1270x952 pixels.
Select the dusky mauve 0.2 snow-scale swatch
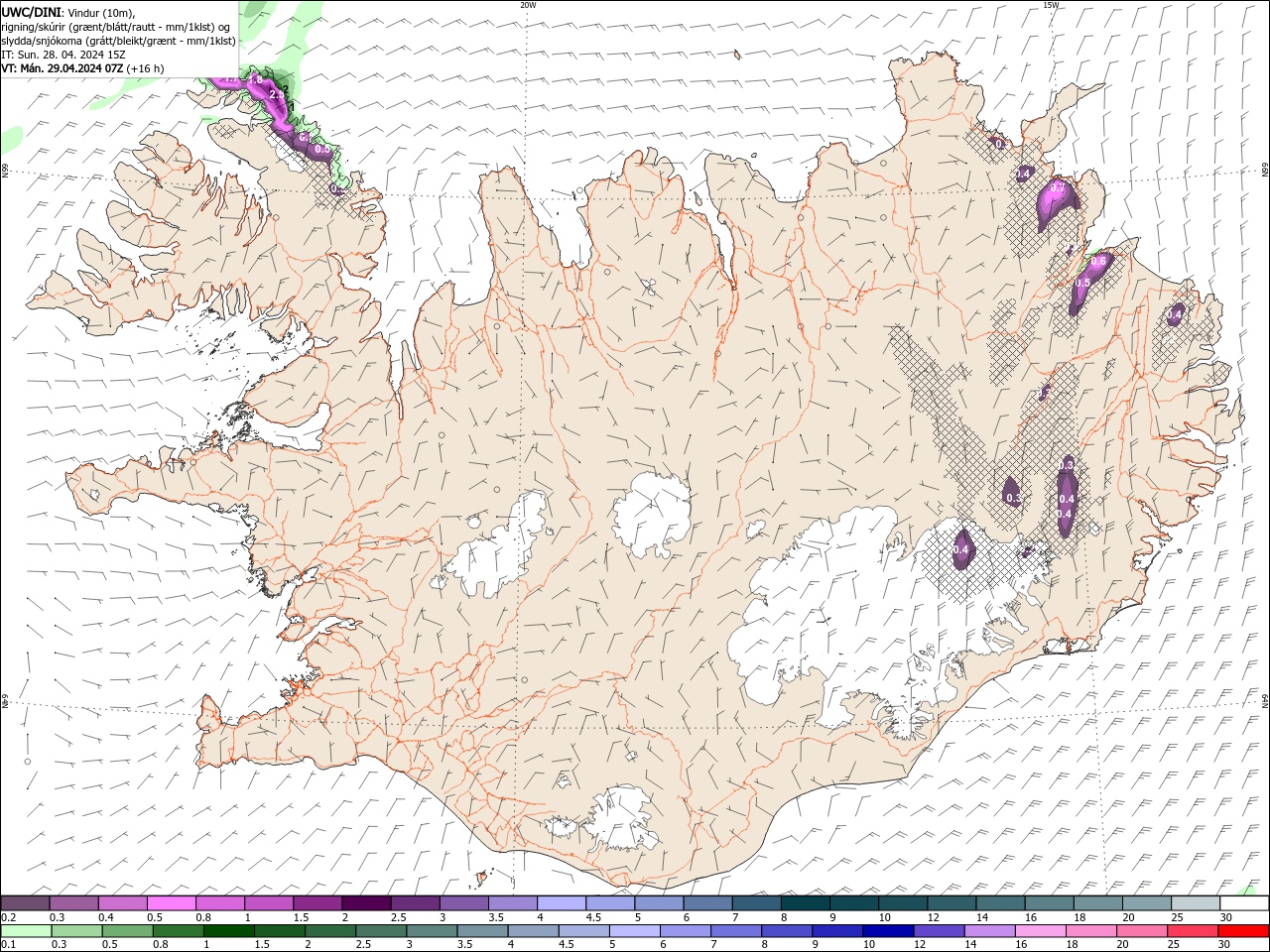[x=25, y=903]
